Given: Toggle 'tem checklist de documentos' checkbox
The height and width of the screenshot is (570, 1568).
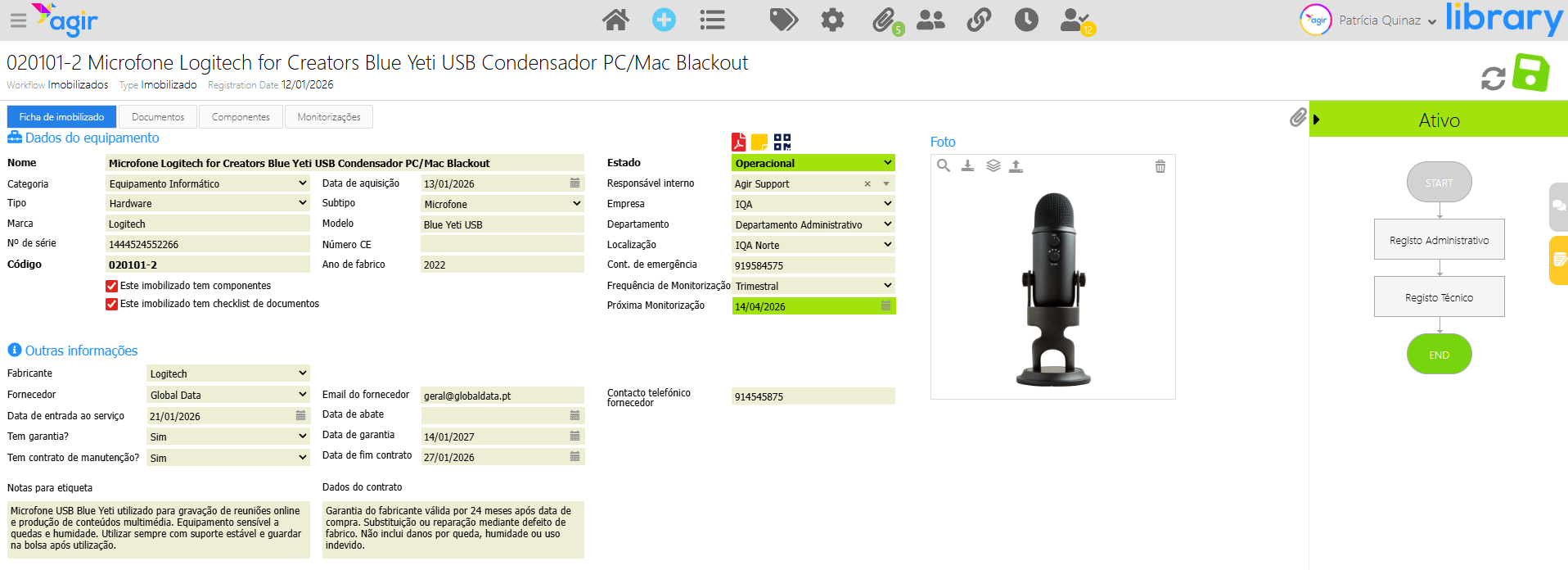Looking at the screenshot, I should 111,304.
